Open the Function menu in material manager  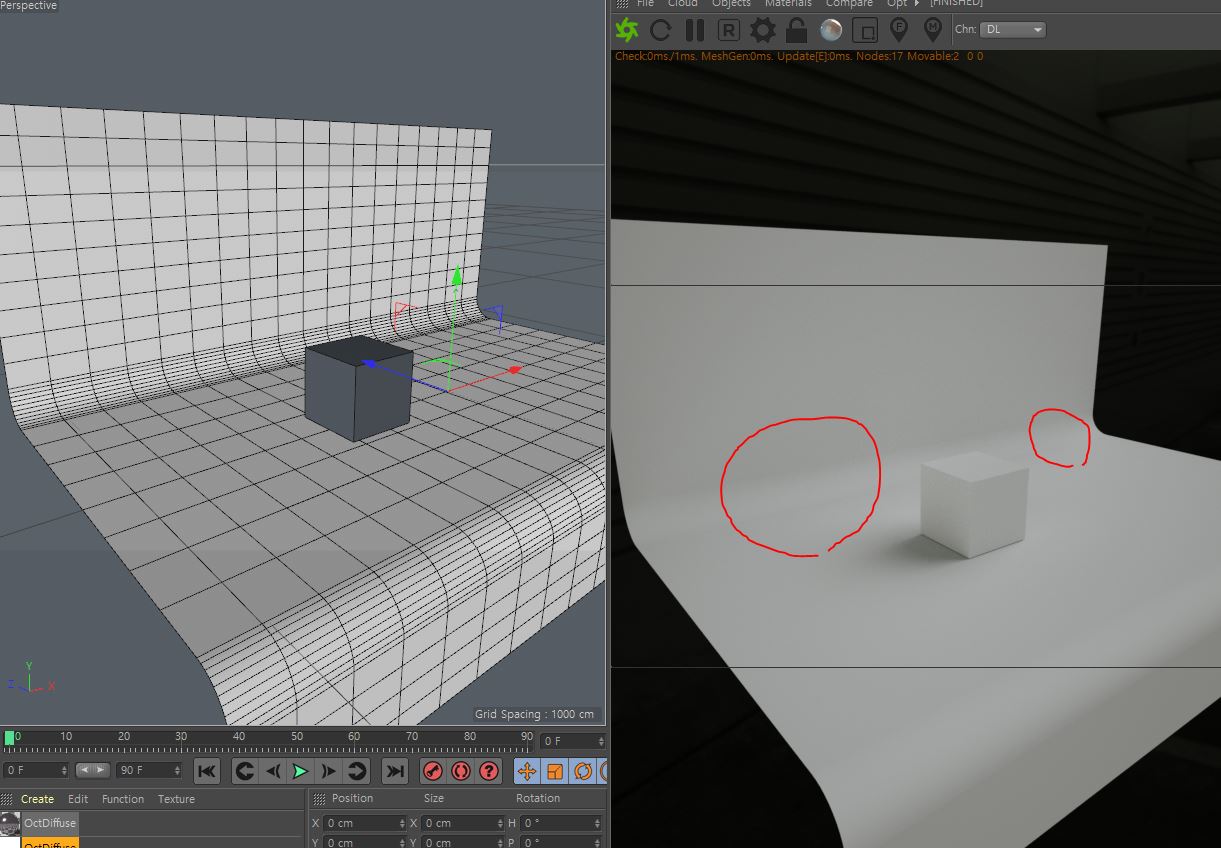click(x=123, y=799)
